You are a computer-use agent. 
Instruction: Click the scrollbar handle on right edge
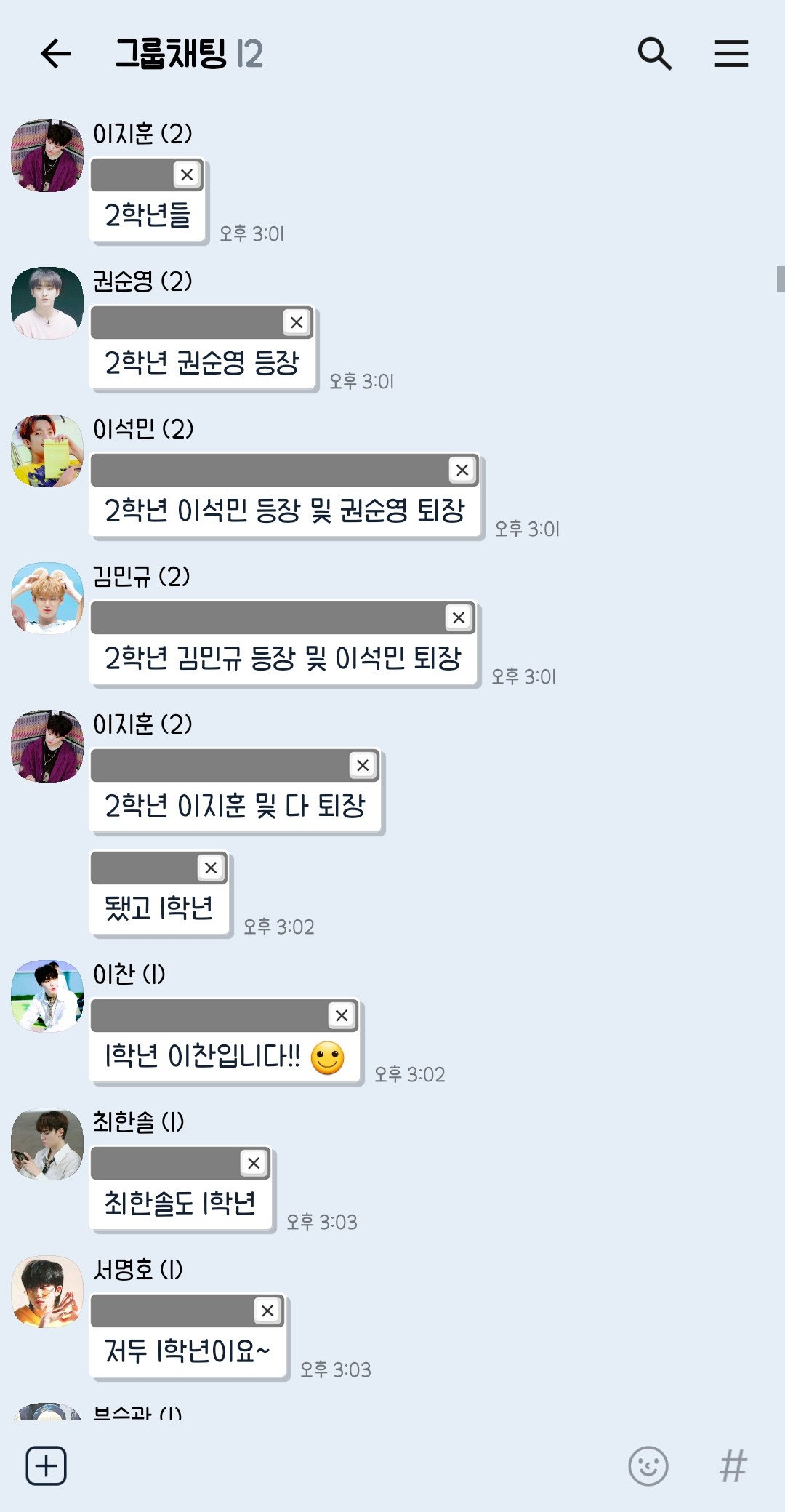pyautogui.click(x=781, y=279)
